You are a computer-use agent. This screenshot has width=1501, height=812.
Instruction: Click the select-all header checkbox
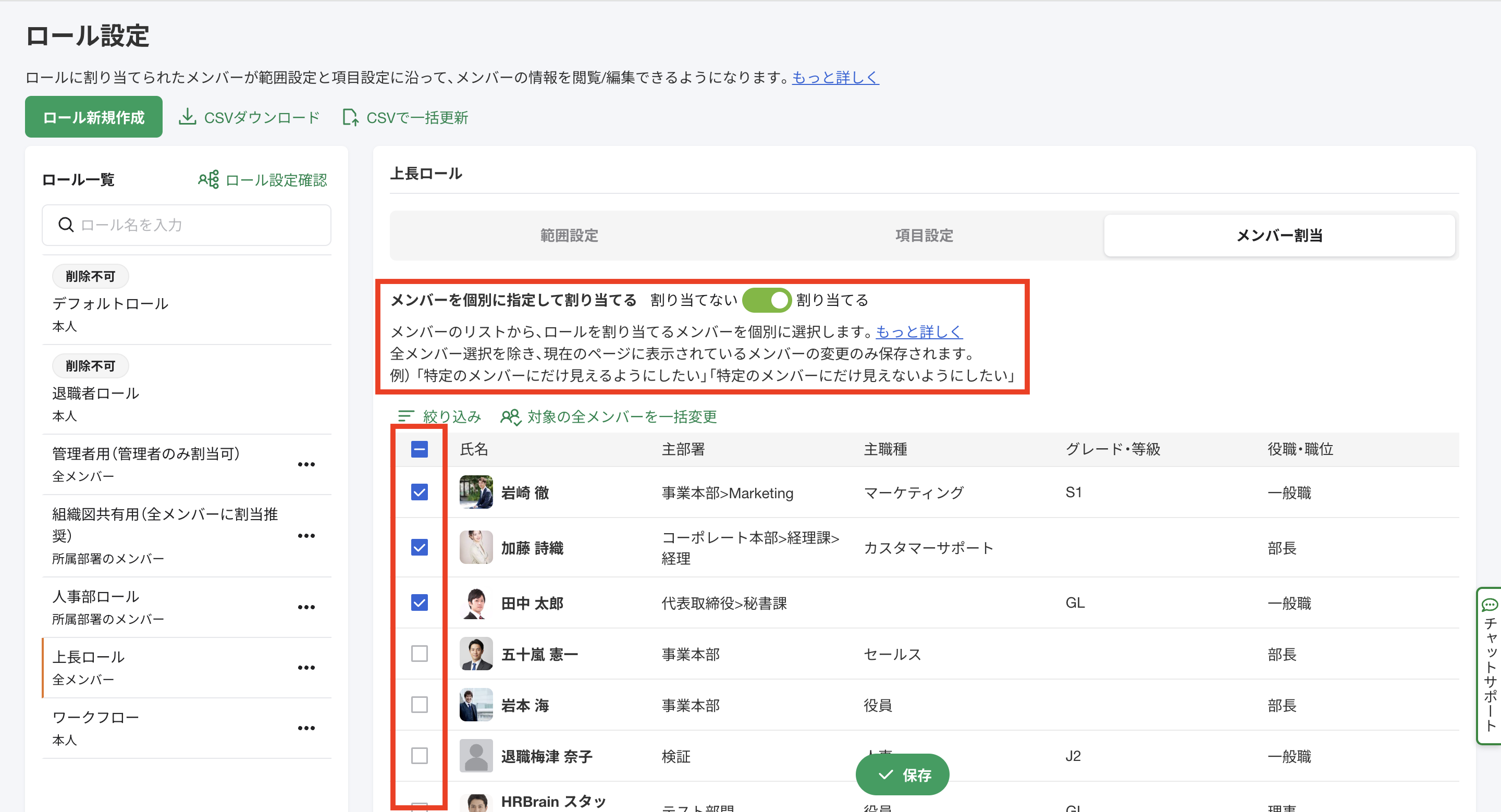420,449
